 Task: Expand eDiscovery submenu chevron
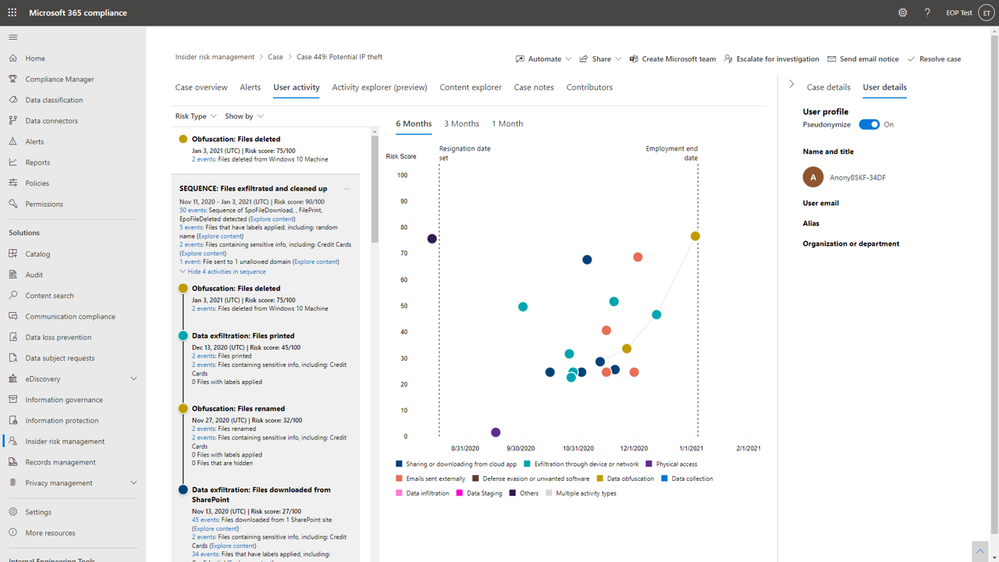(133, 378)
